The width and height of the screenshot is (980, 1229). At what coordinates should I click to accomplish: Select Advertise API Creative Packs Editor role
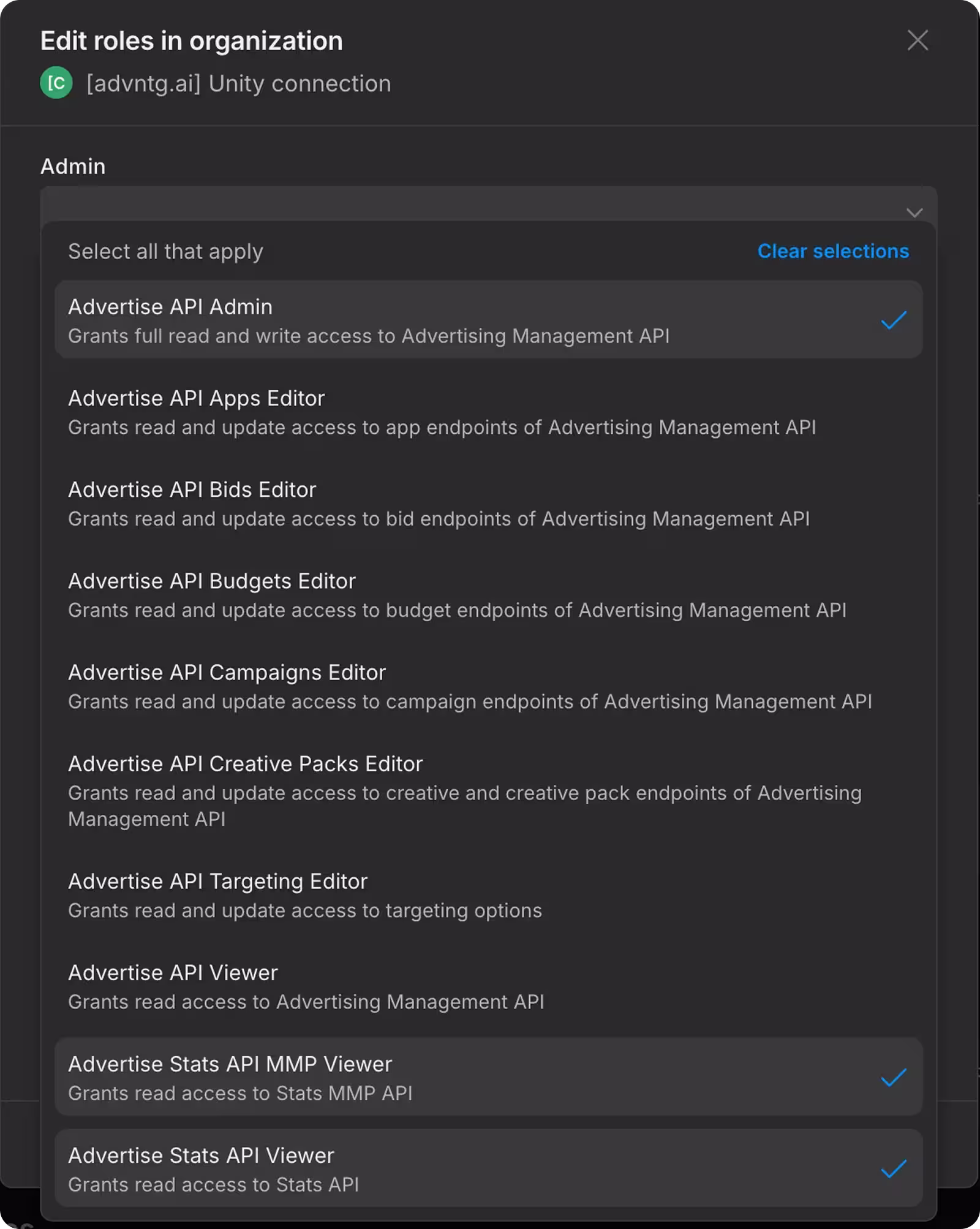tap(489, 790)
